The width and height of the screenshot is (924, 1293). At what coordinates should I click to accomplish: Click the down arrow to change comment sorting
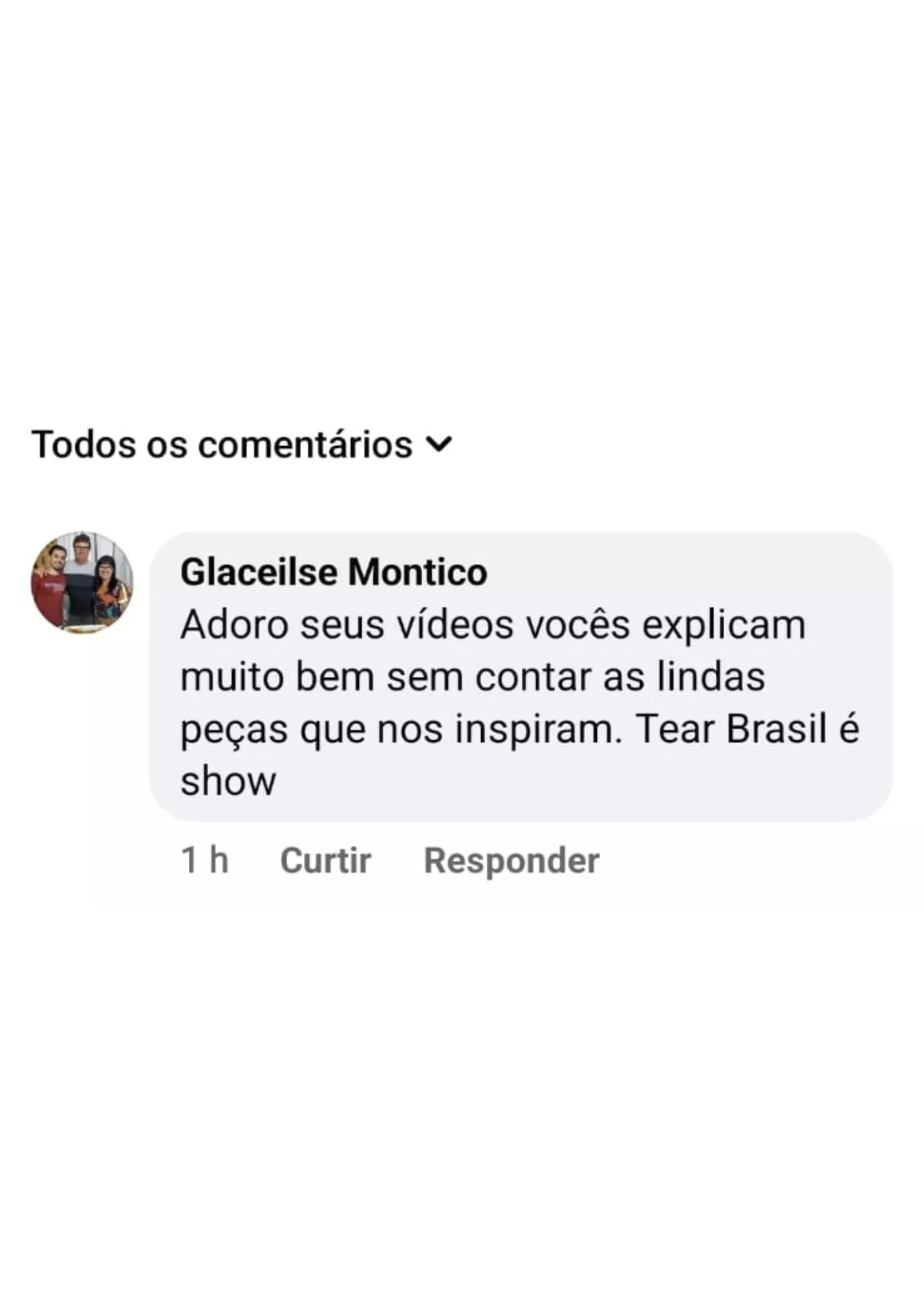coord(439,445)
